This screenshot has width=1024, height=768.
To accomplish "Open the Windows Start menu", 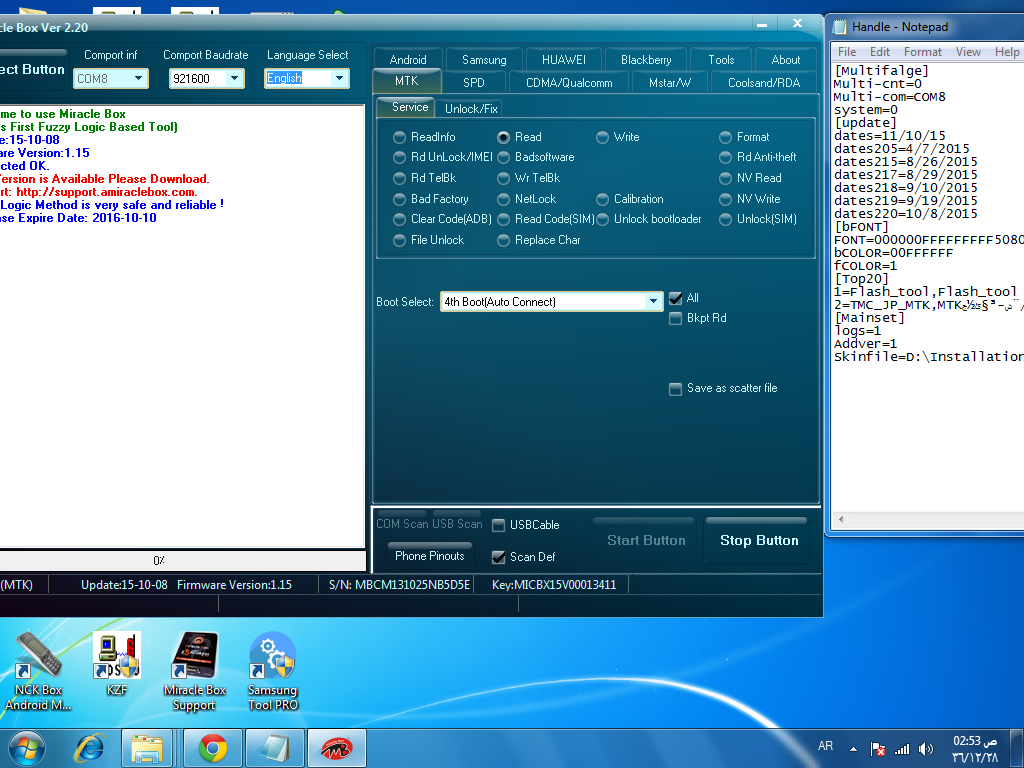I will (27, 748).
